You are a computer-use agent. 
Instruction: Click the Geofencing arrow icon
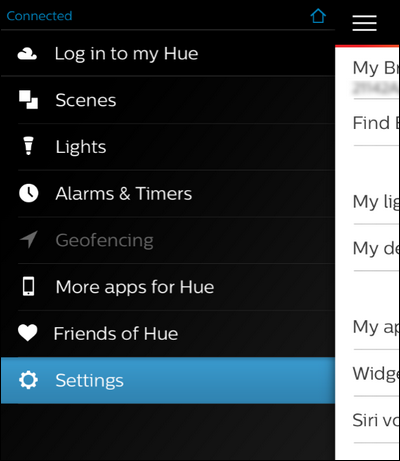(28, 240)
